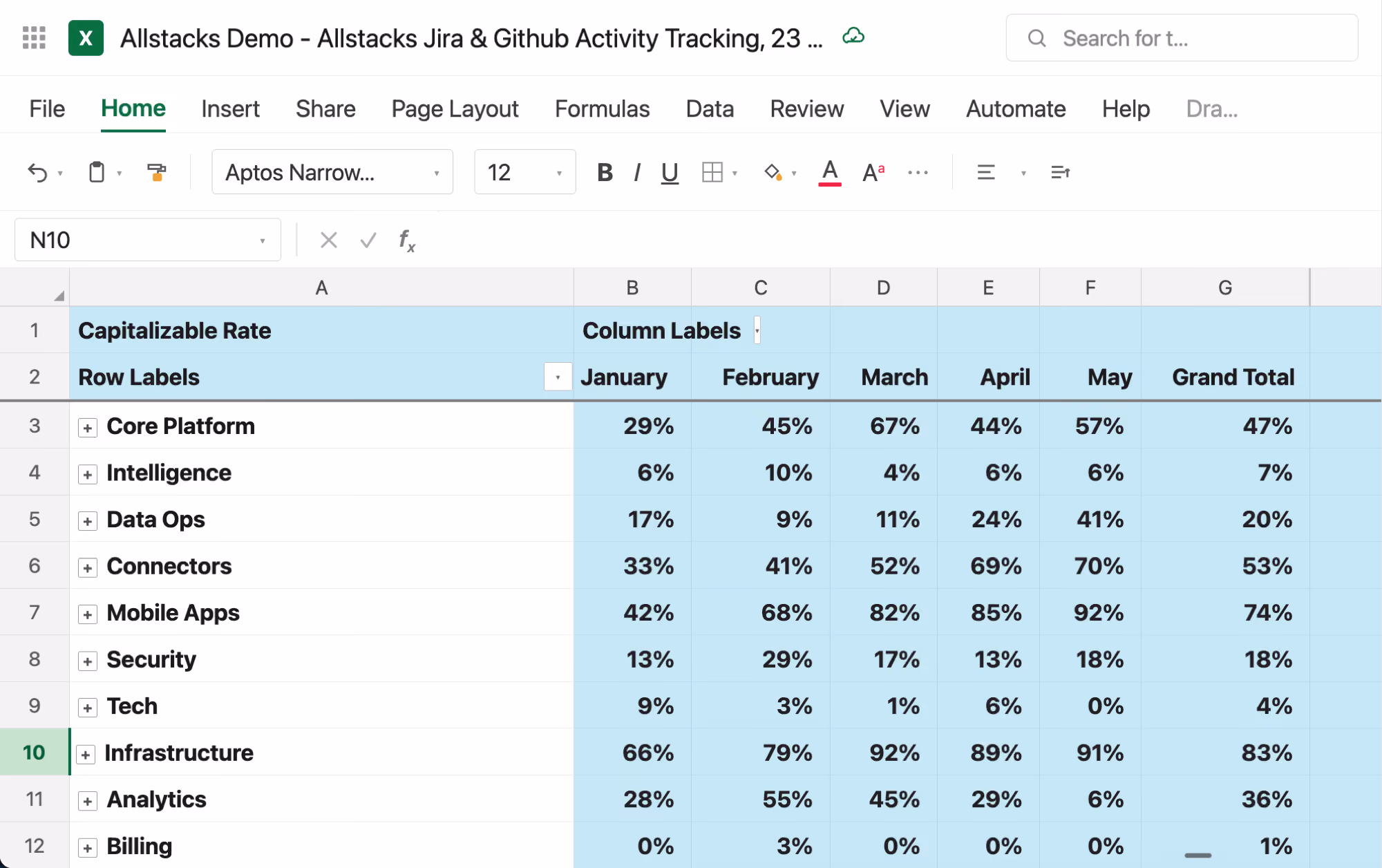
Task: Click the Select All corner triangle
Action: click(58, 296)
